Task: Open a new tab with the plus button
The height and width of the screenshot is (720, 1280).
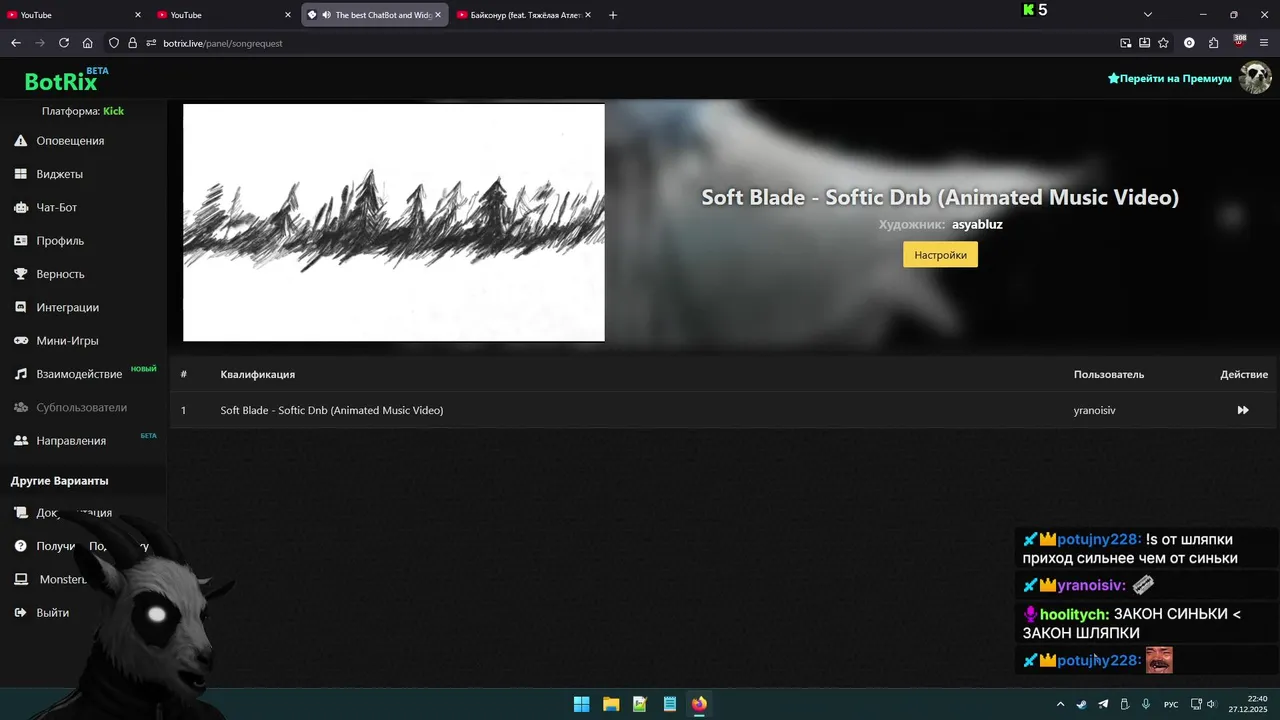Action: (613, 15)
